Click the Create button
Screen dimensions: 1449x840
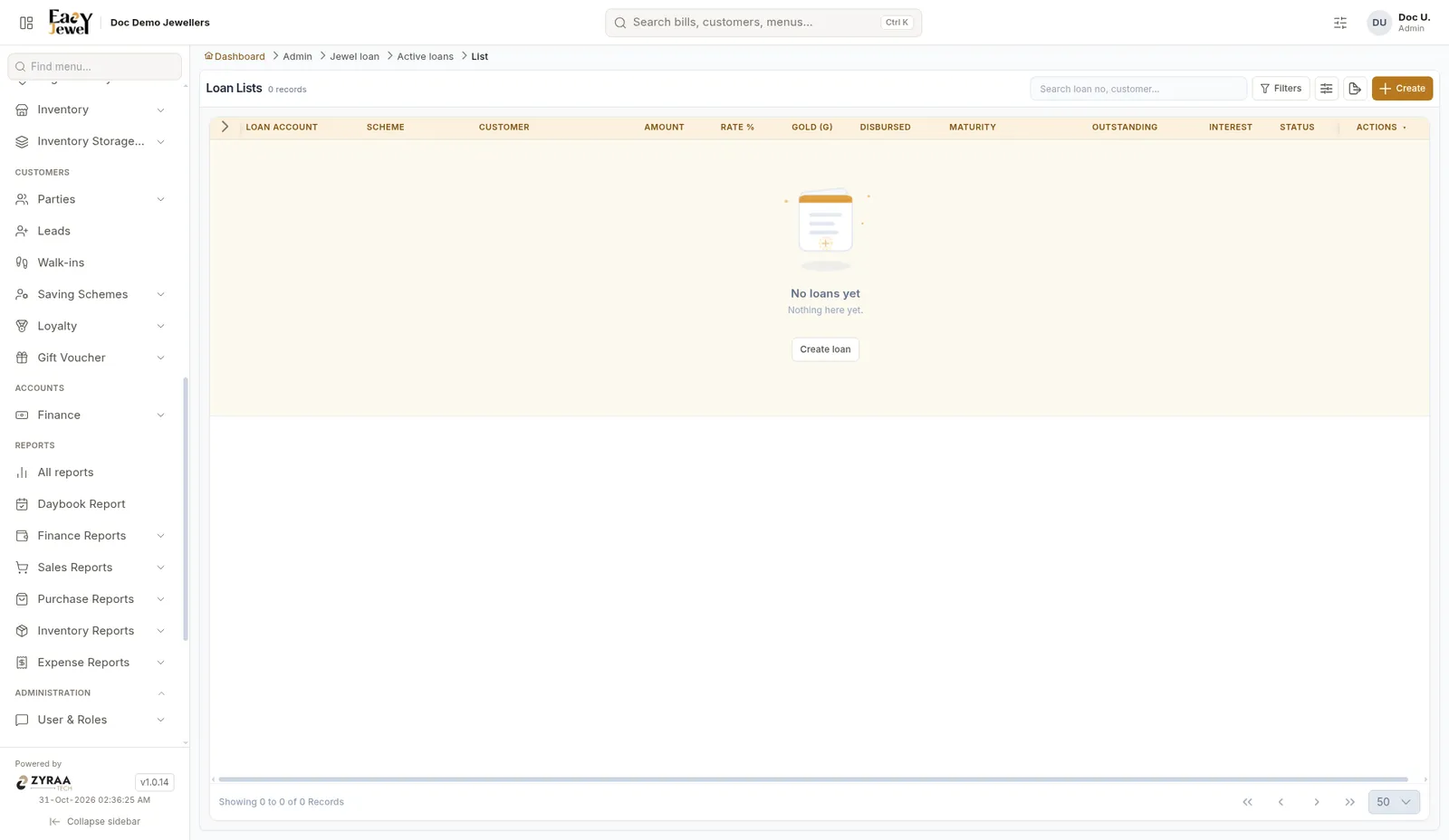pos(1402,89)
